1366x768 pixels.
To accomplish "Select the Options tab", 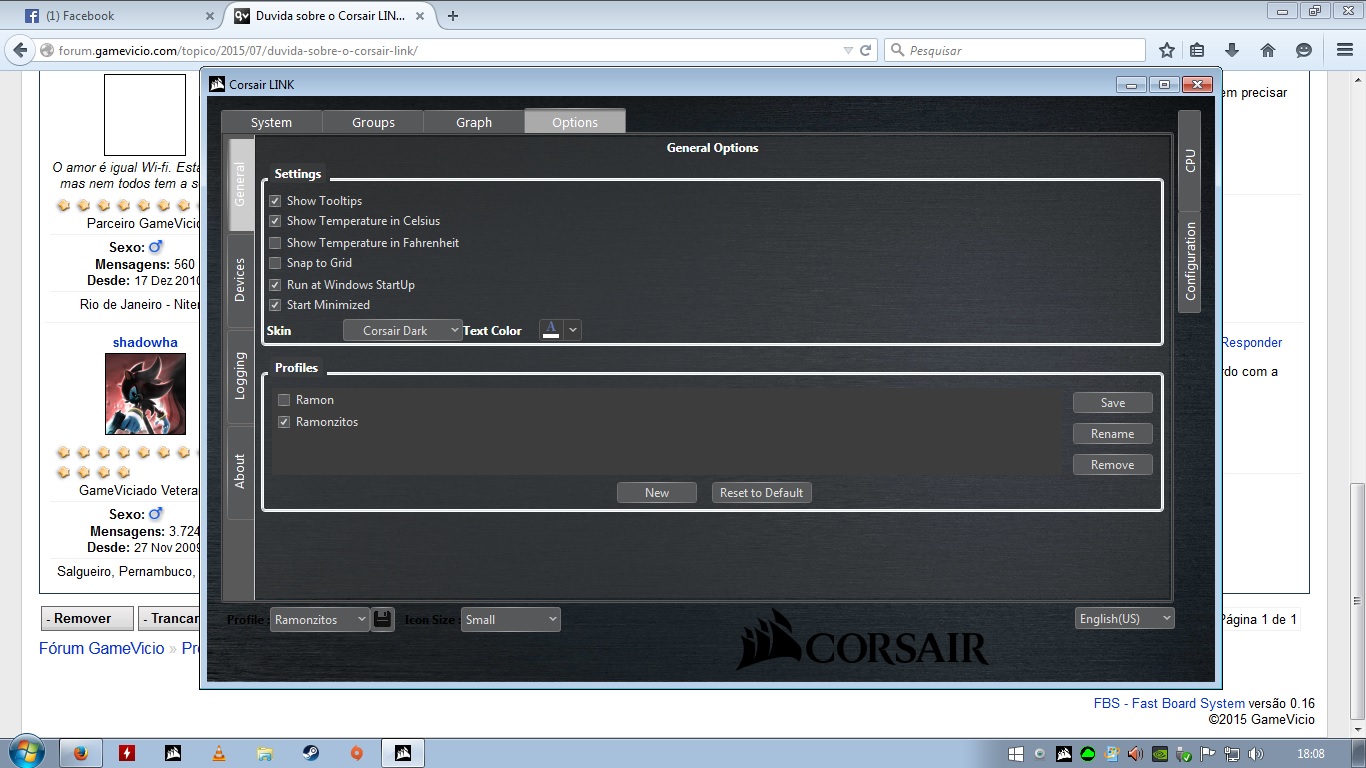I will click(x=575, y=121).
